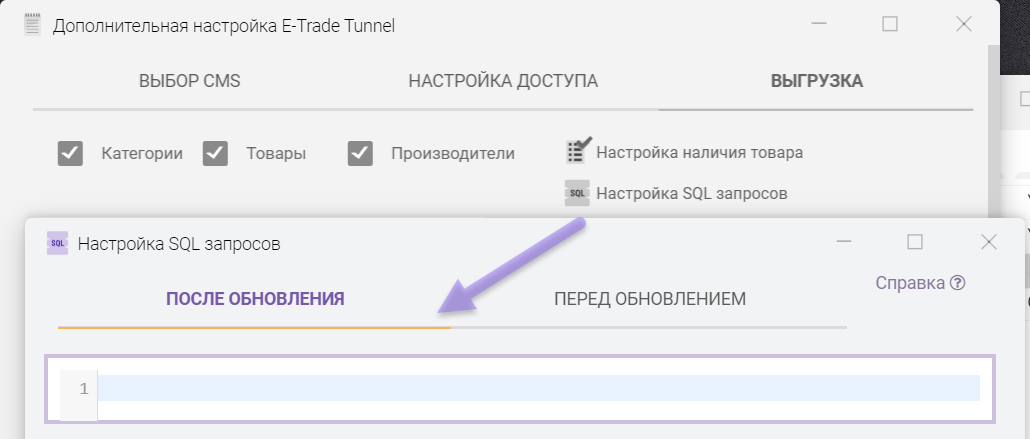Click the checklist icon for product availability
The width and height of the screenshot is (1030, 439).
click(579, 151)
